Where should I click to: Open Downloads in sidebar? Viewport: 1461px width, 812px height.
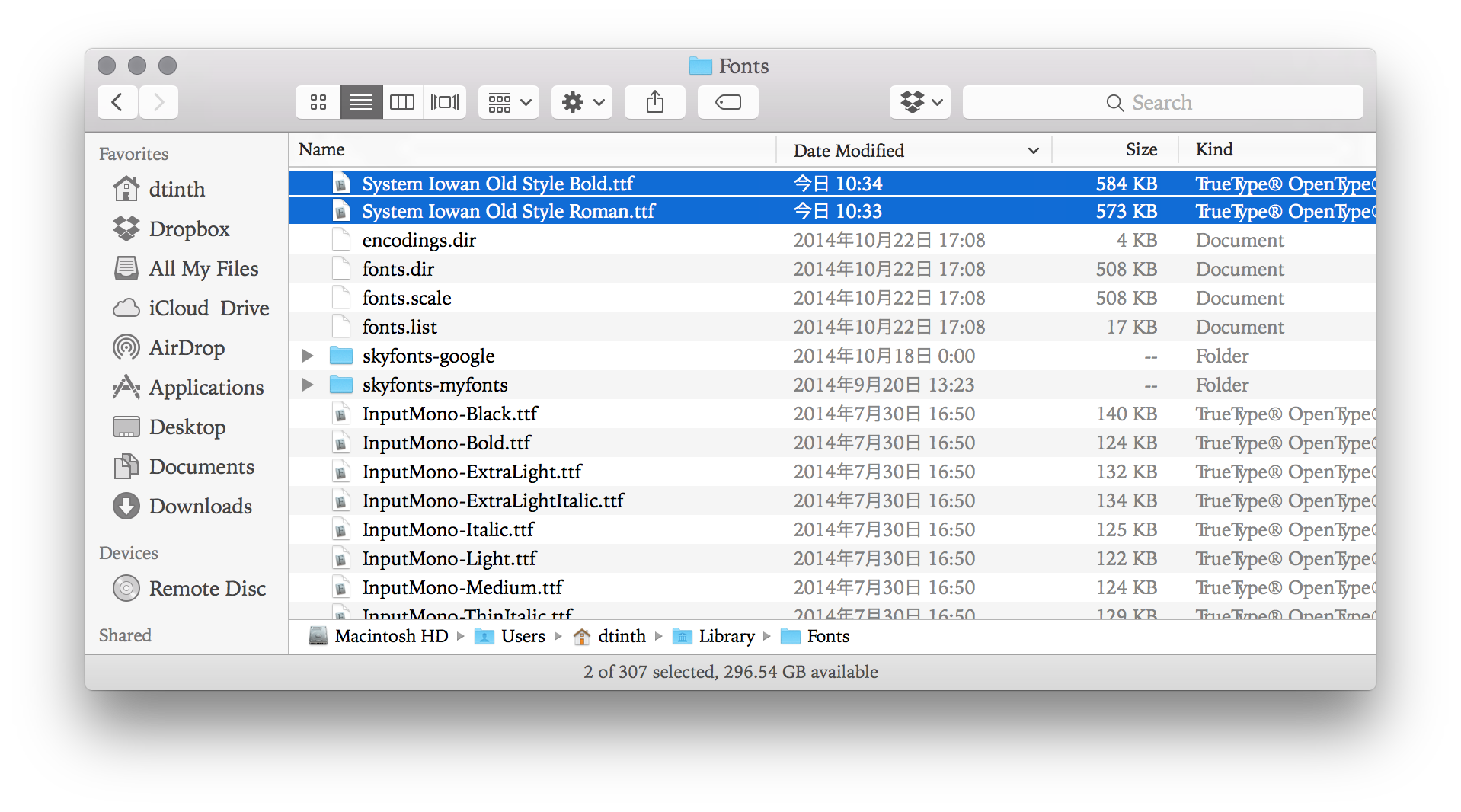point(182,506)
